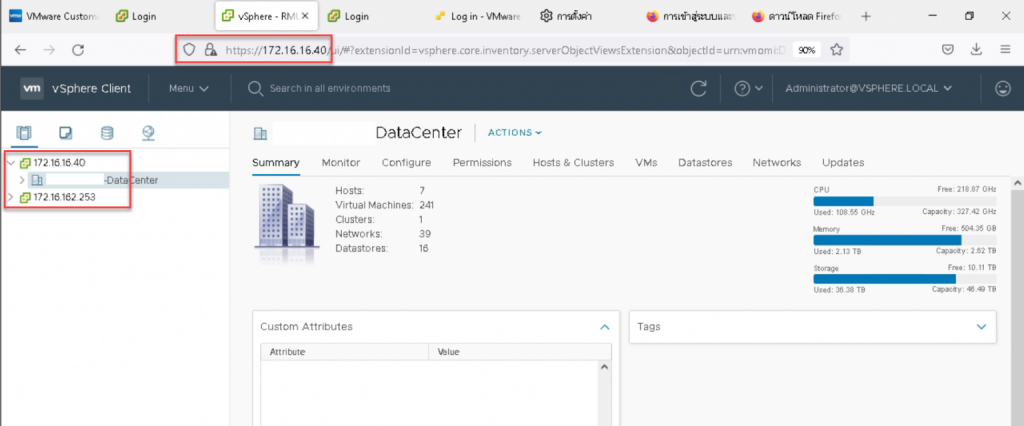
Task: Click the Search in all environments field
Action: pos(330,88)
